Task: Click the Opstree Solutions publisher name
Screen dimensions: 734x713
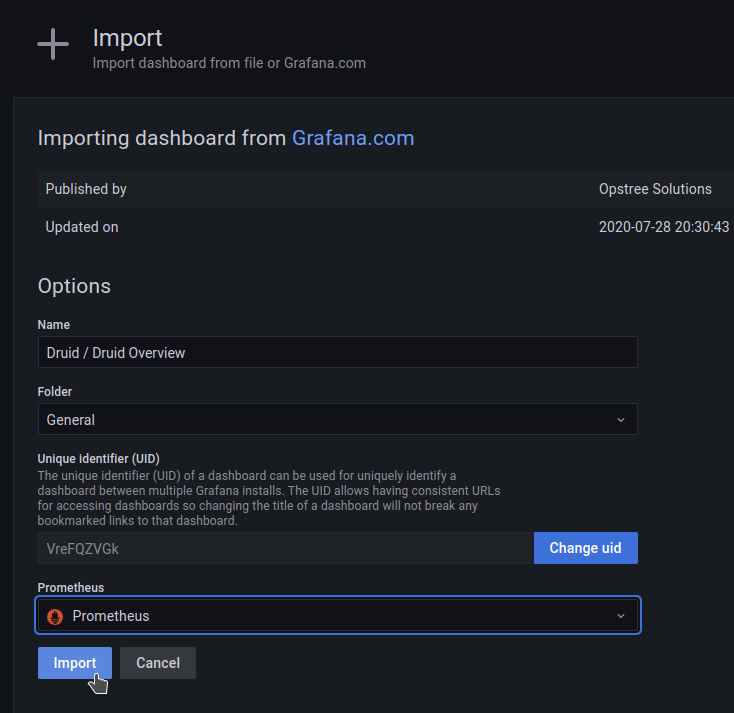Action: click(655, 189)
